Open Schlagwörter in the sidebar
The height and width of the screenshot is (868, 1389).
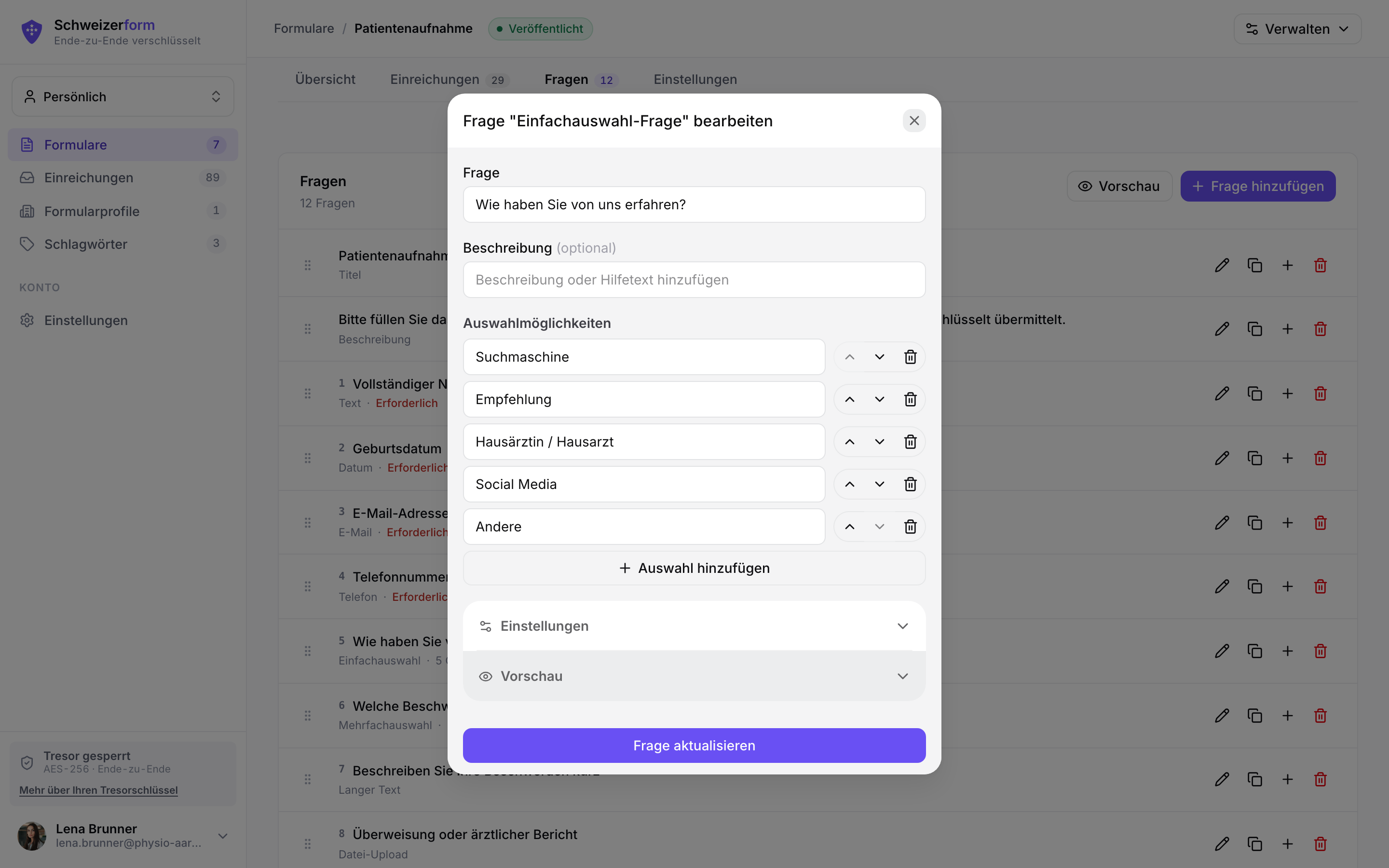(x=123, y=244)
